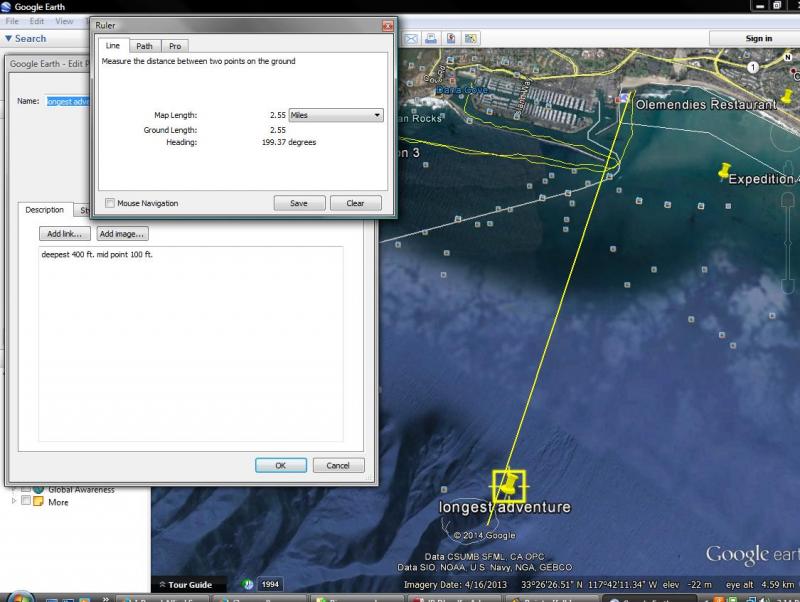Click the Email toolbar icon
This screenshot has width=800, height=602.
411,39
